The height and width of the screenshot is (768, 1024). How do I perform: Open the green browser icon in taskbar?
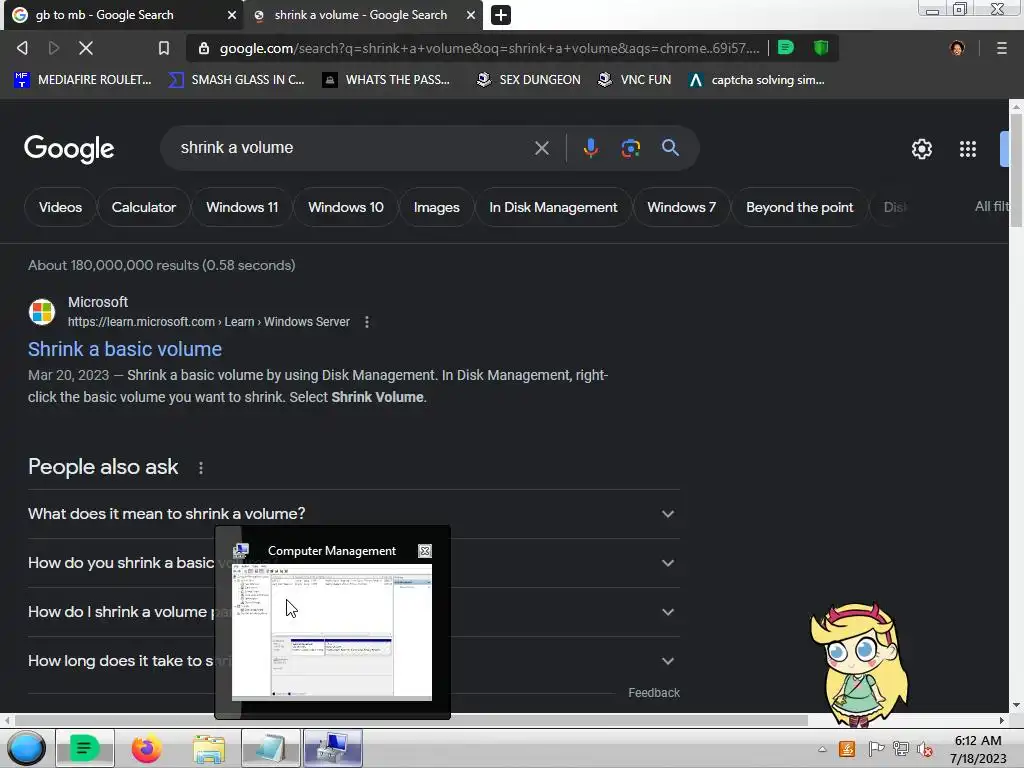tap(84, 748)
